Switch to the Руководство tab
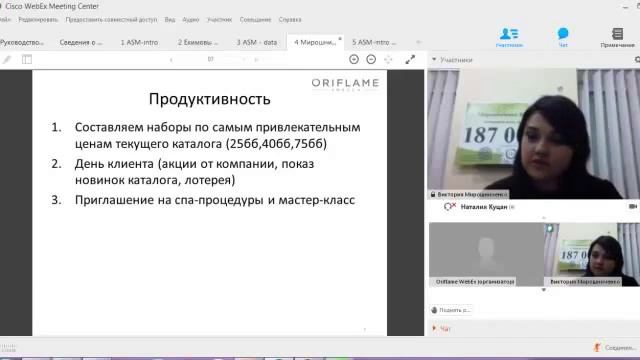640x360 pixels. (22, 42)
